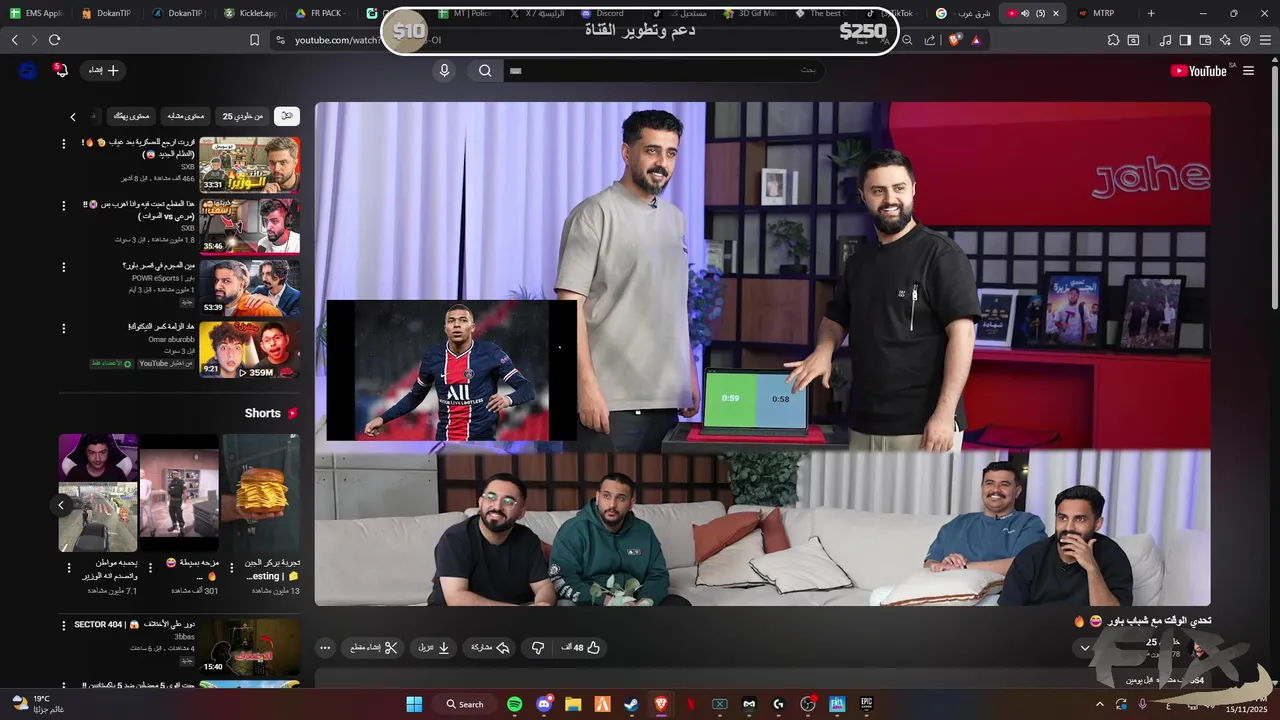1280x720 pixels.
Task: Click the search magnifier button
Action: [485, 71]
